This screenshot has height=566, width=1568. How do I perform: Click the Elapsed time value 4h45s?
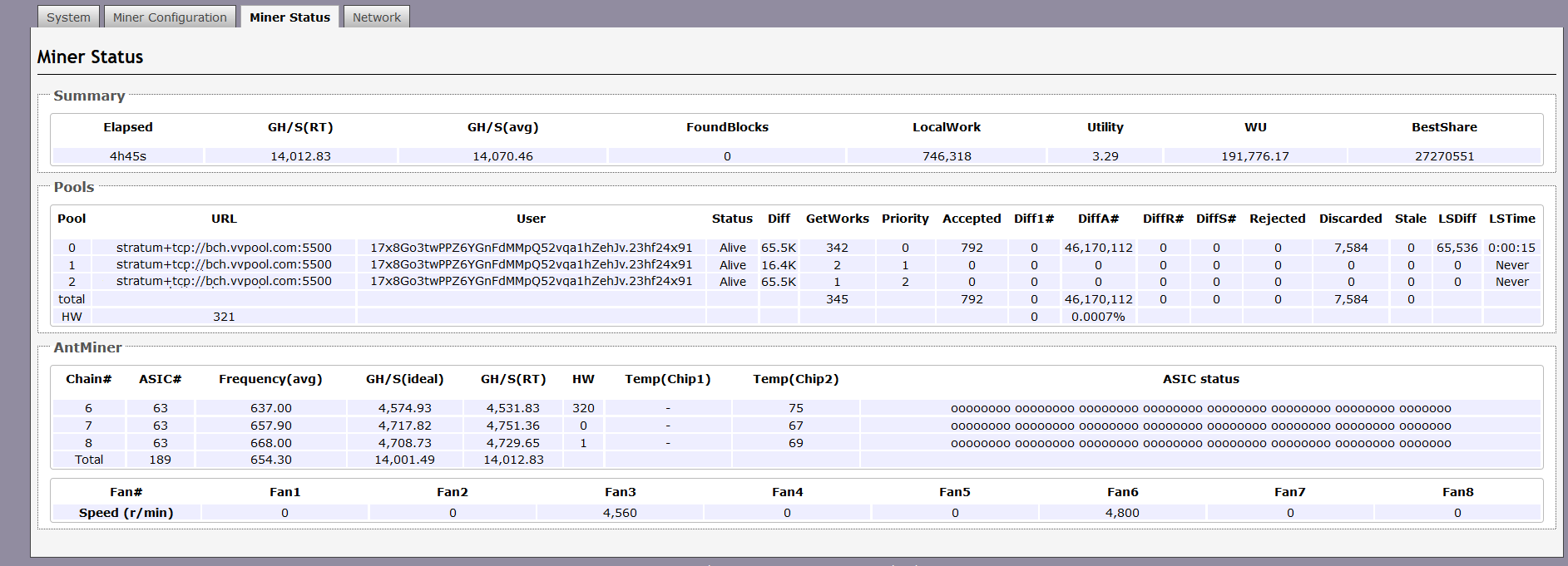click(128, 156)
